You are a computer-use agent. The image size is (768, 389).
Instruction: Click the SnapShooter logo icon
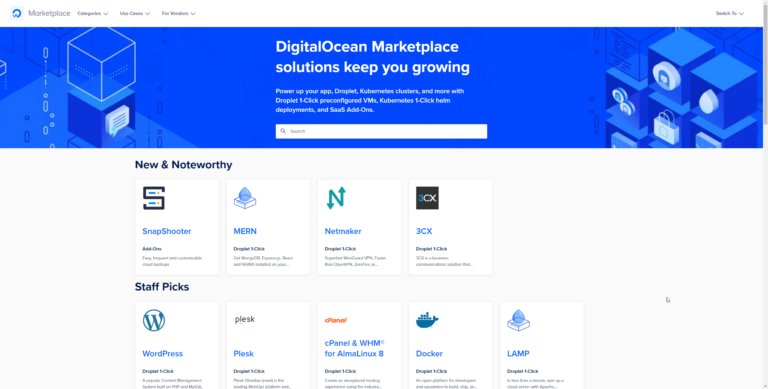click(x=154, y=198)
